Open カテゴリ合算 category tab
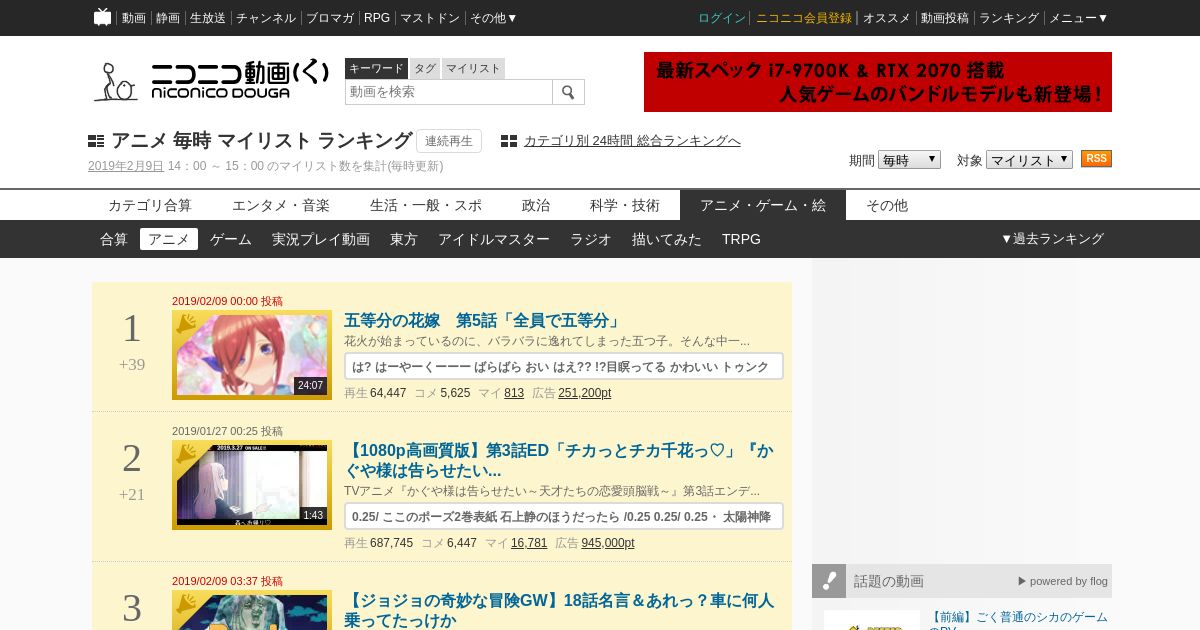The height and width of the screenshot is (630, 1200). point(150,205)
